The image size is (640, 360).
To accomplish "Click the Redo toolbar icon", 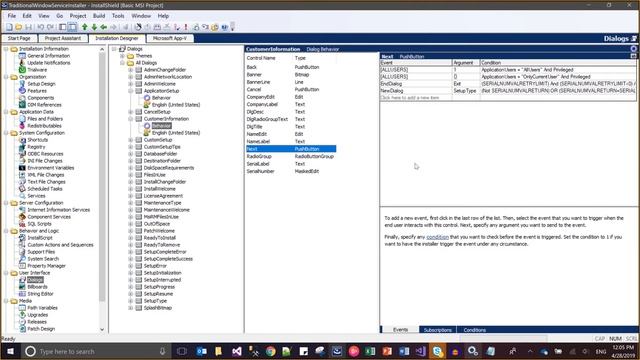I will coord(50,27).
